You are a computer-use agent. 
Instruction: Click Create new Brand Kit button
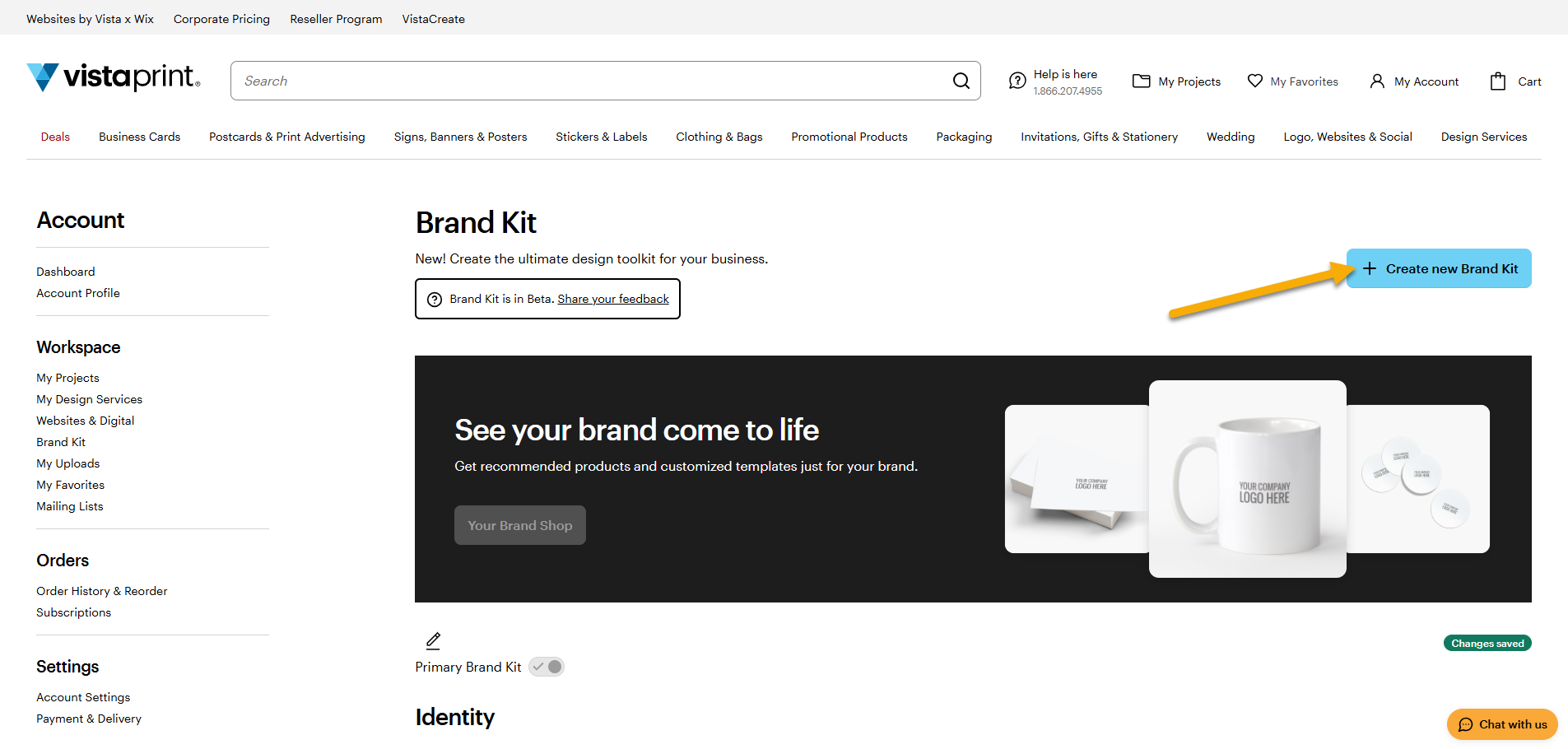(1439, 268)
